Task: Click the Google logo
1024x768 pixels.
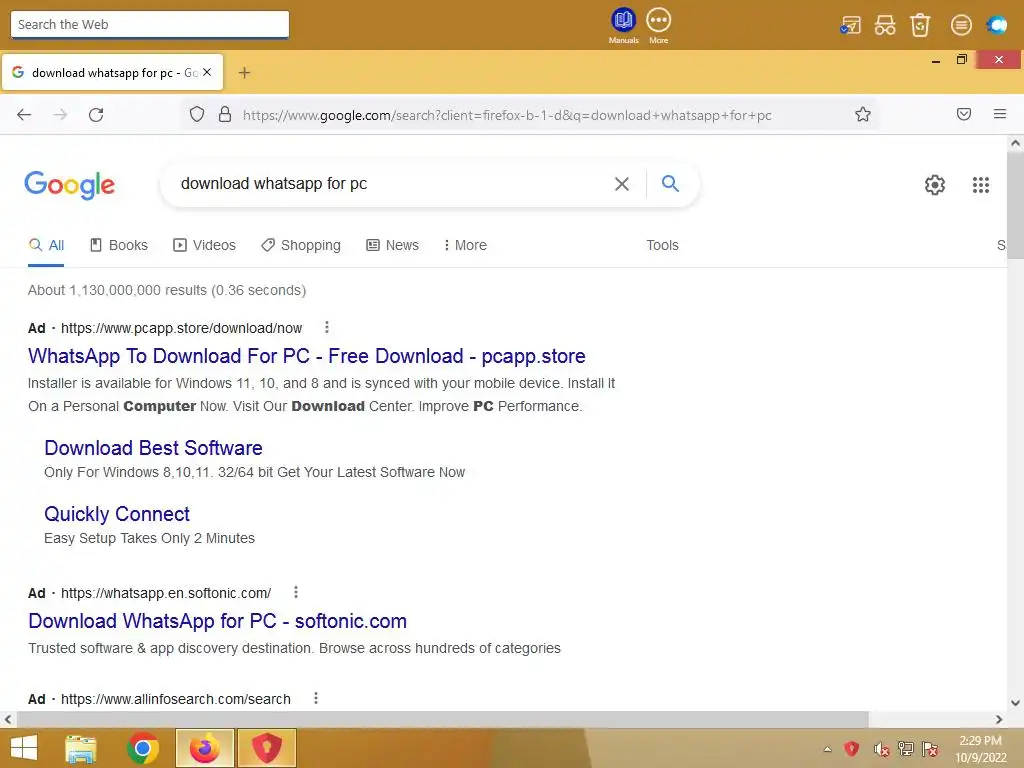Action: (x=69, y=185)
